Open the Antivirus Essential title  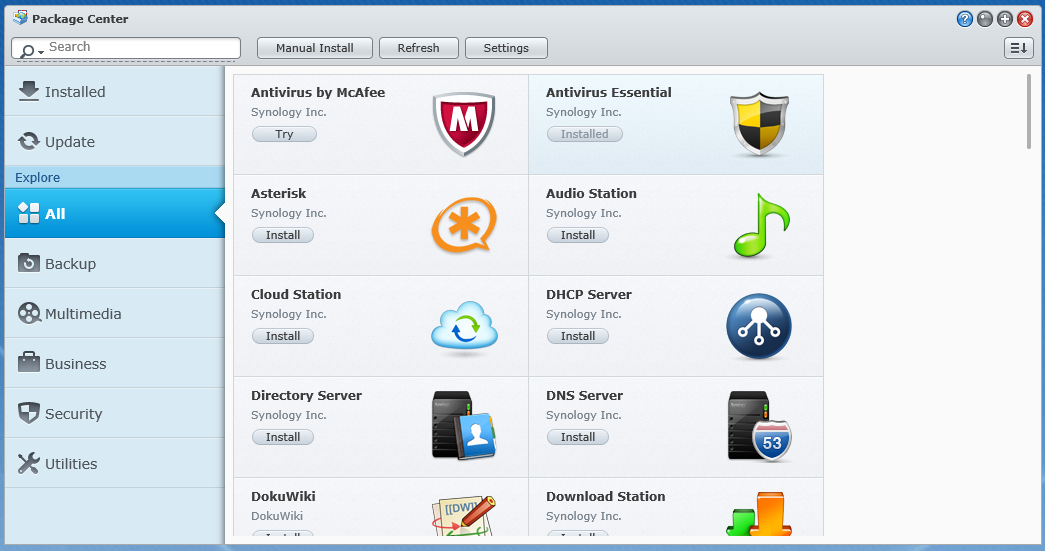coord(608,93)
